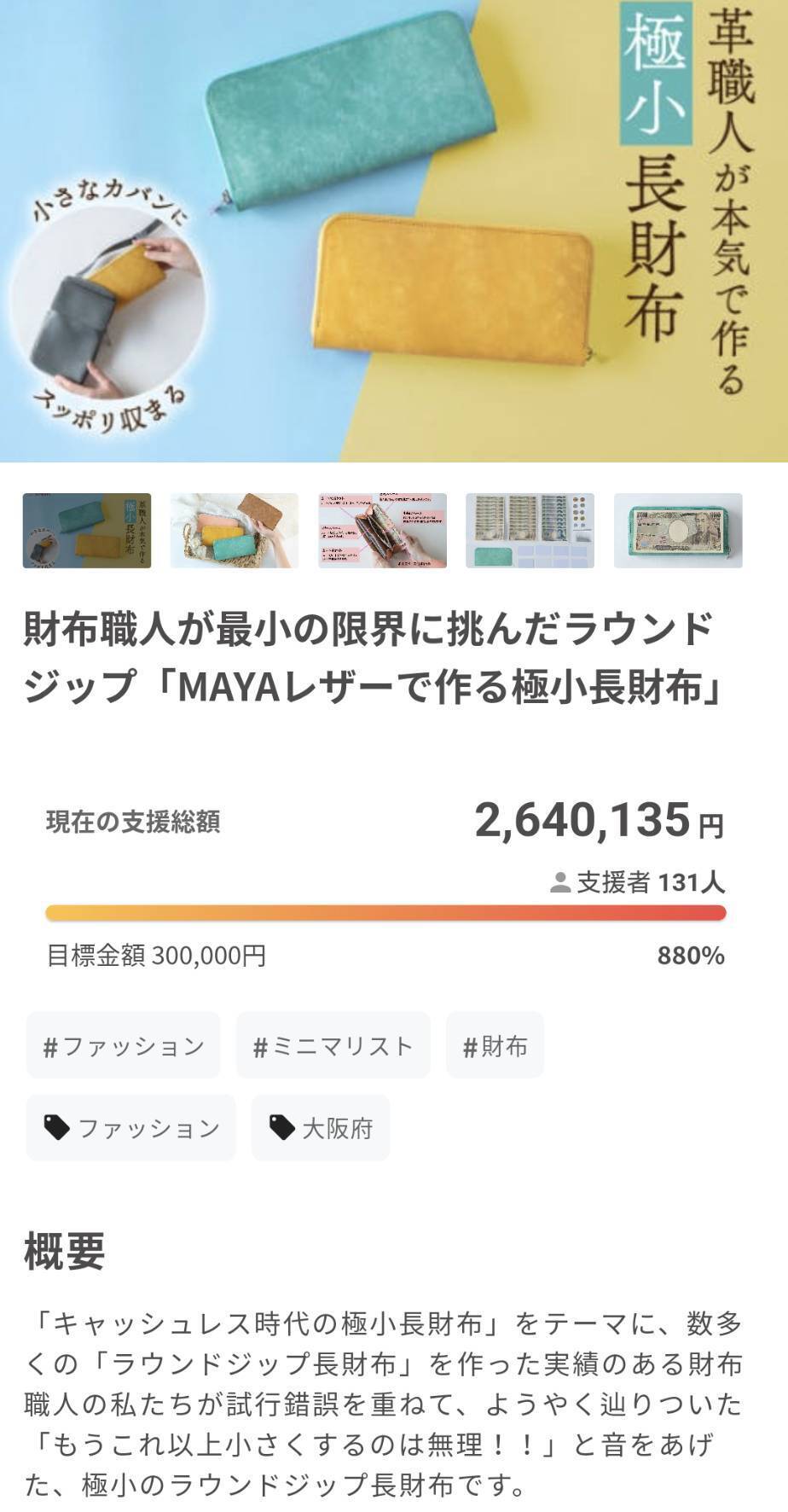The height and width of the screenshot is (1512, 788).
Task: Select the banknotes capacity layout thumbnail
Action: tap(530, 531)
